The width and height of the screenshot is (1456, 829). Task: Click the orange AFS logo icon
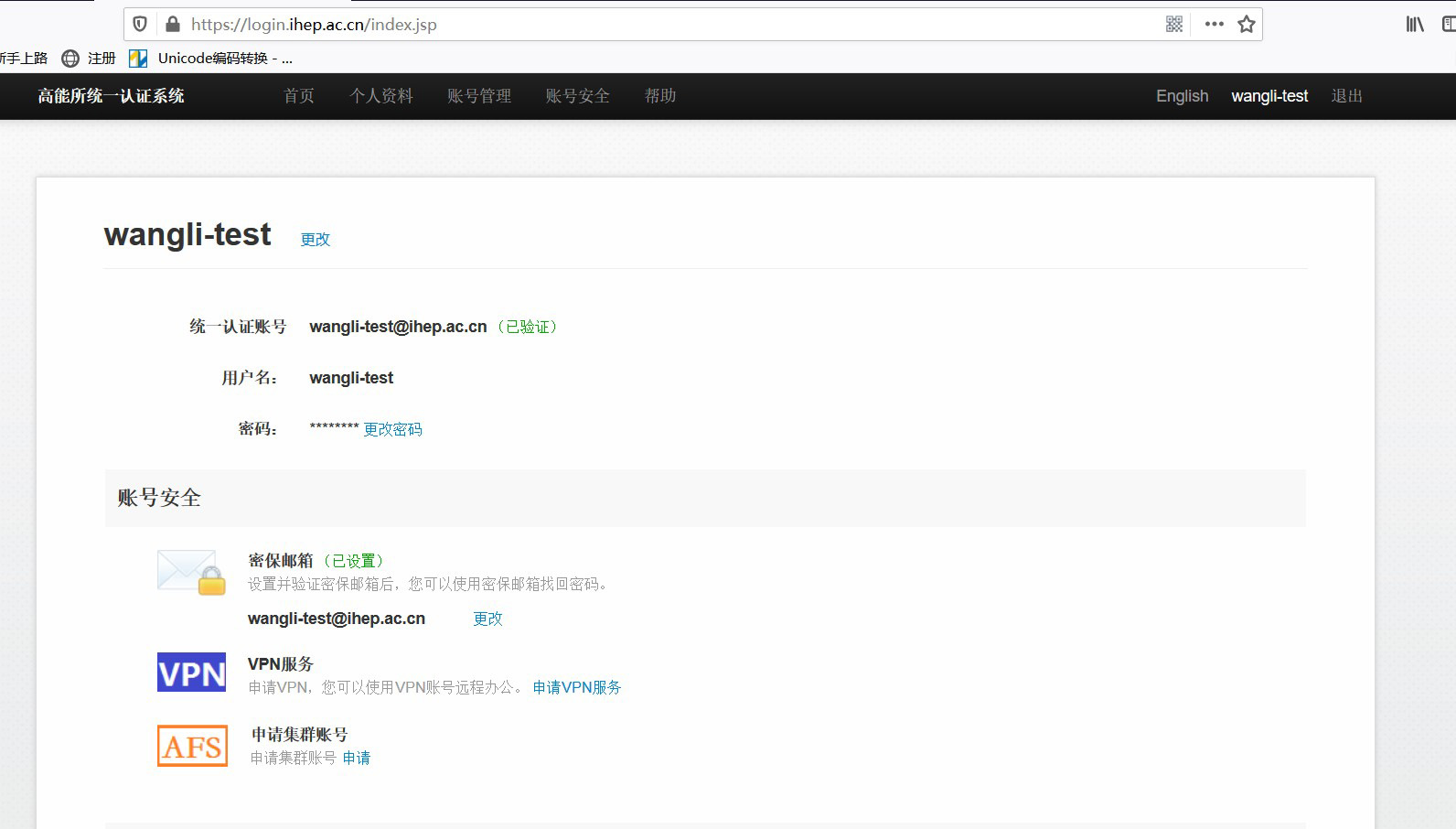[192, 746]
